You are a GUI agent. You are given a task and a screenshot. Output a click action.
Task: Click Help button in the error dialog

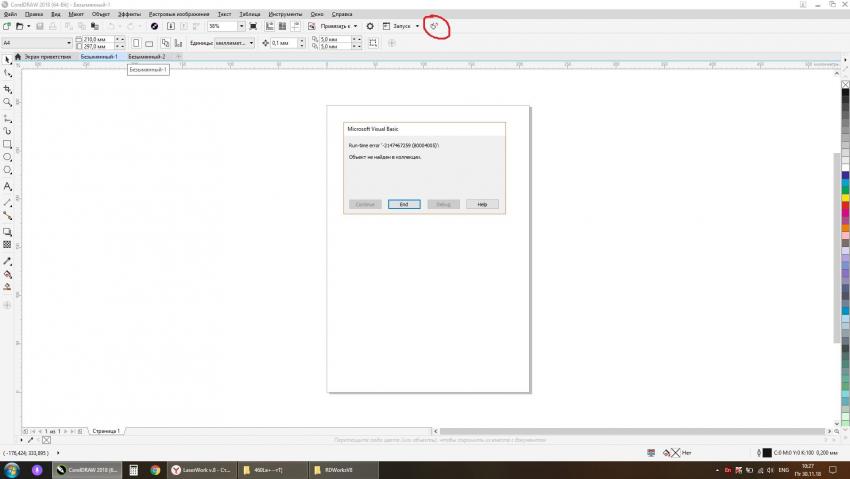pos(481,204)
